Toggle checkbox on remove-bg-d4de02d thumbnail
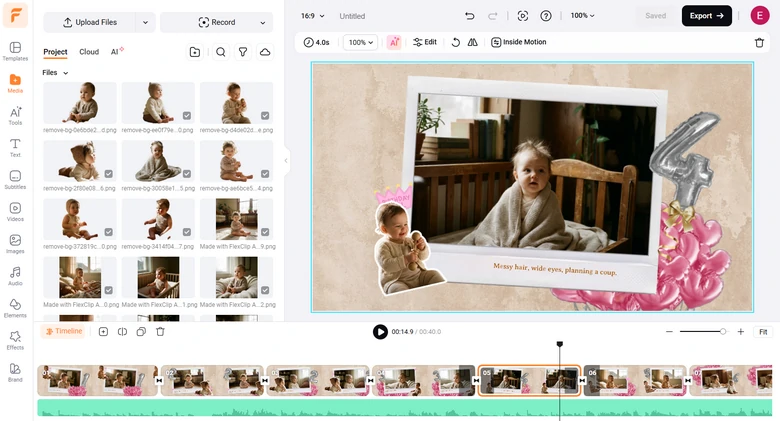The height and width of the screenshot is (421, 780). tap(265, 115)
